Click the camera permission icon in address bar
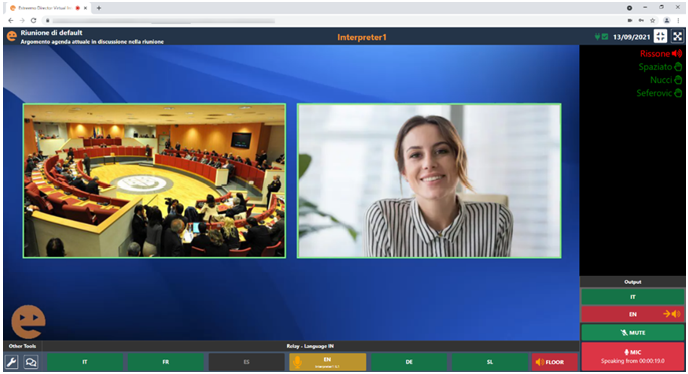Image resolution: width=688 pixels, height=374 pixels. point(630,20)
